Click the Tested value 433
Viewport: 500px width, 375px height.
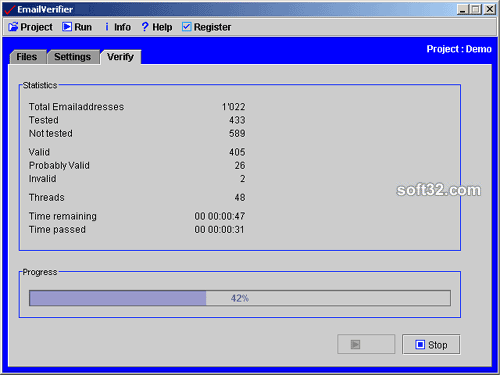pyautogui.click(x=237, y=120)
